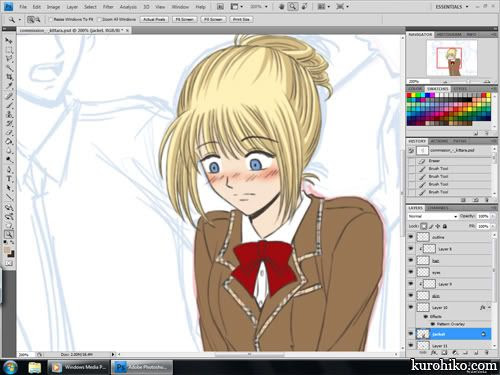Open the blend mode Normal dropdown
The image size is (500, 375).
pos(433,216)
